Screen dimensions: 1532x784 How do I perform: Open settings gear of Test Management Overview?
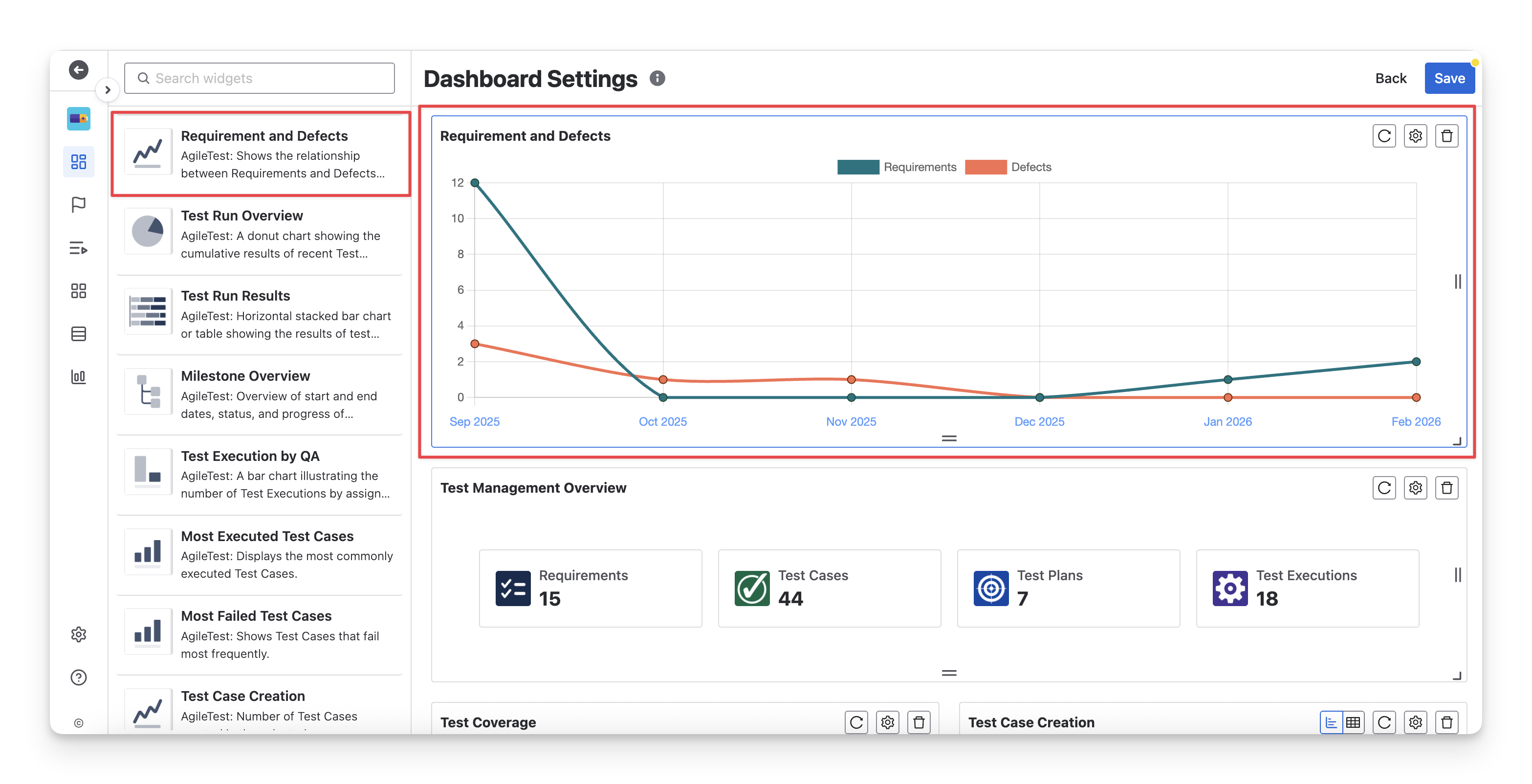(1416, 488)
